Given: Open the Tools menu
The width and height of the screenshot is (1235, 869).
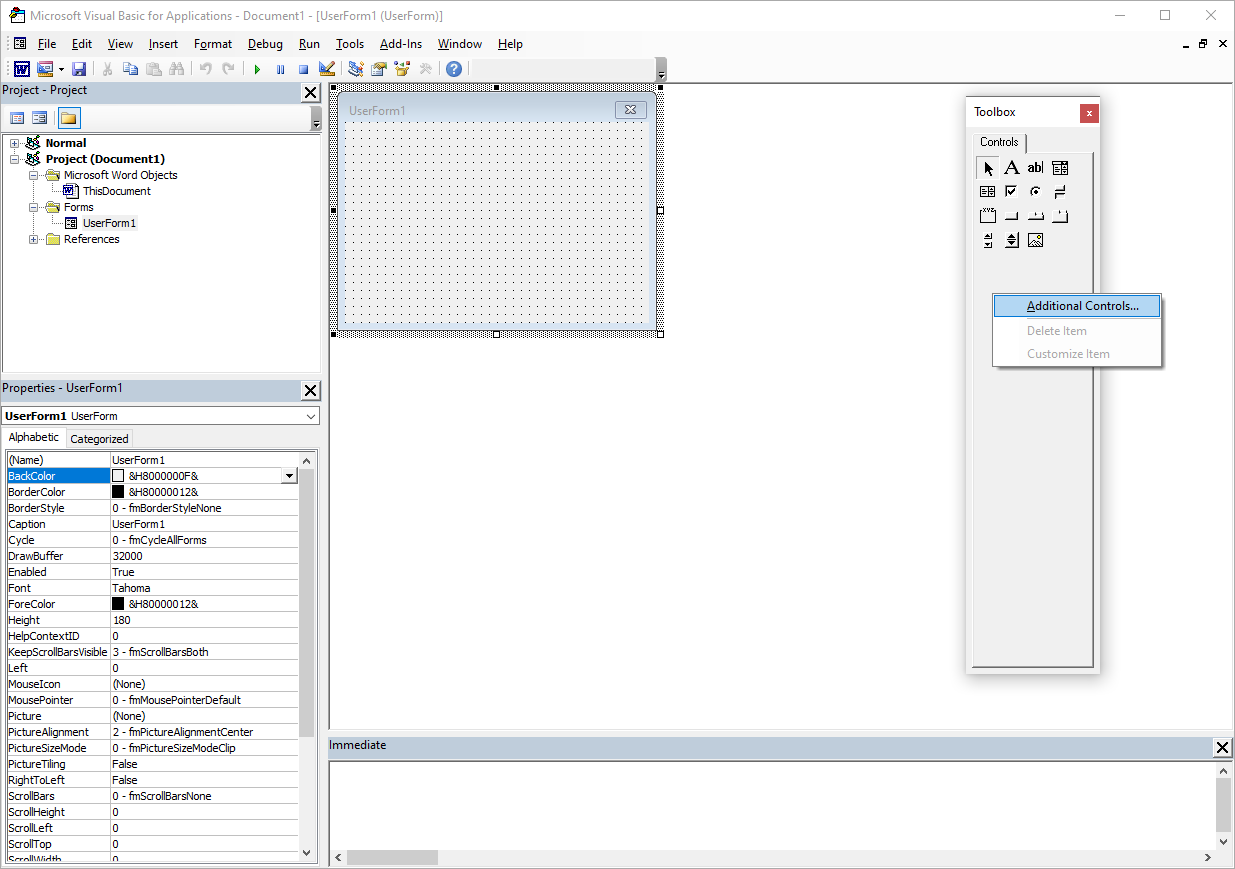Looking at the screenshot, I should coord(350,44).
